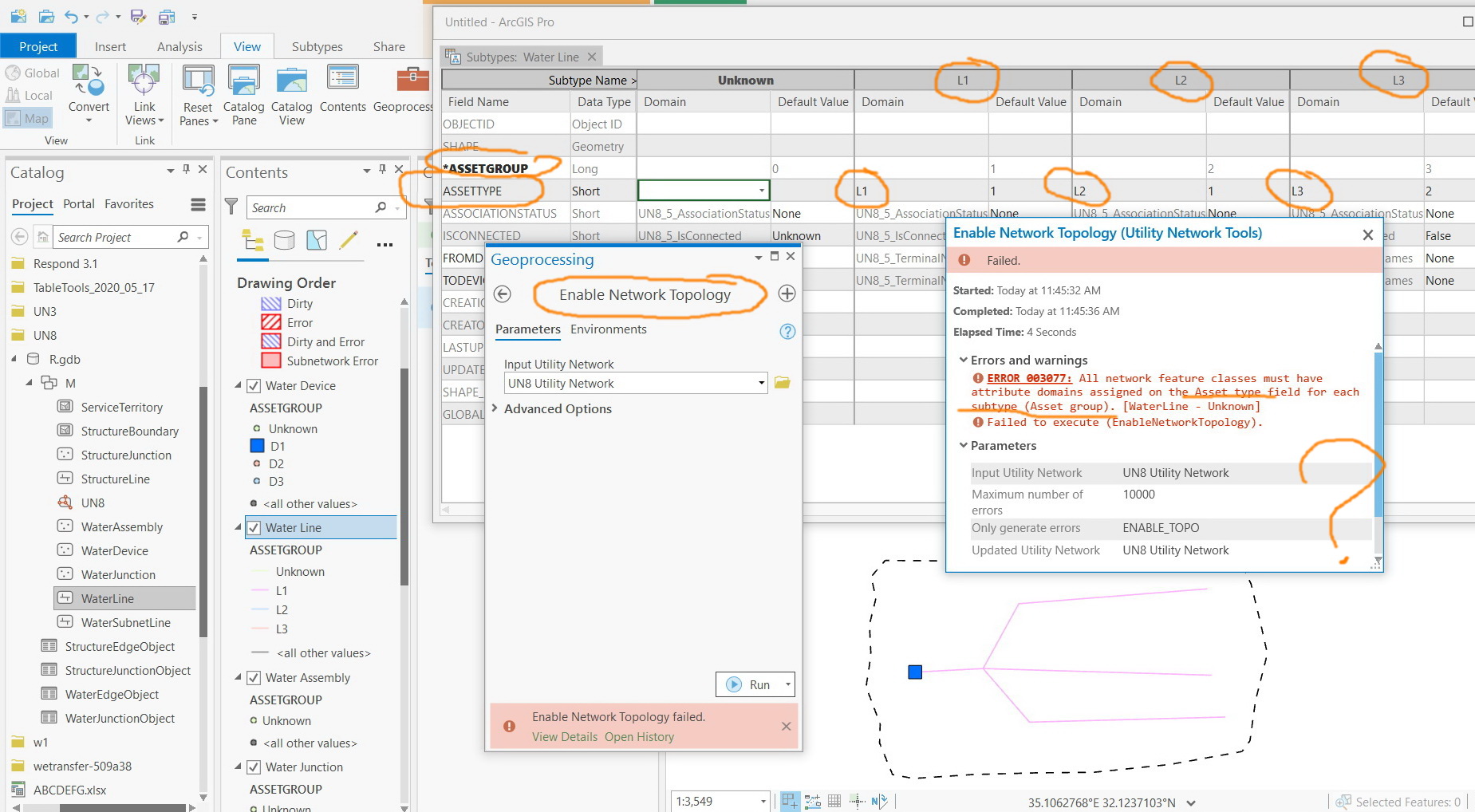Screen dimensions: 1475x812
Task: Toggle Water Line layer visibility checkbox
Action: click(254, 528)
